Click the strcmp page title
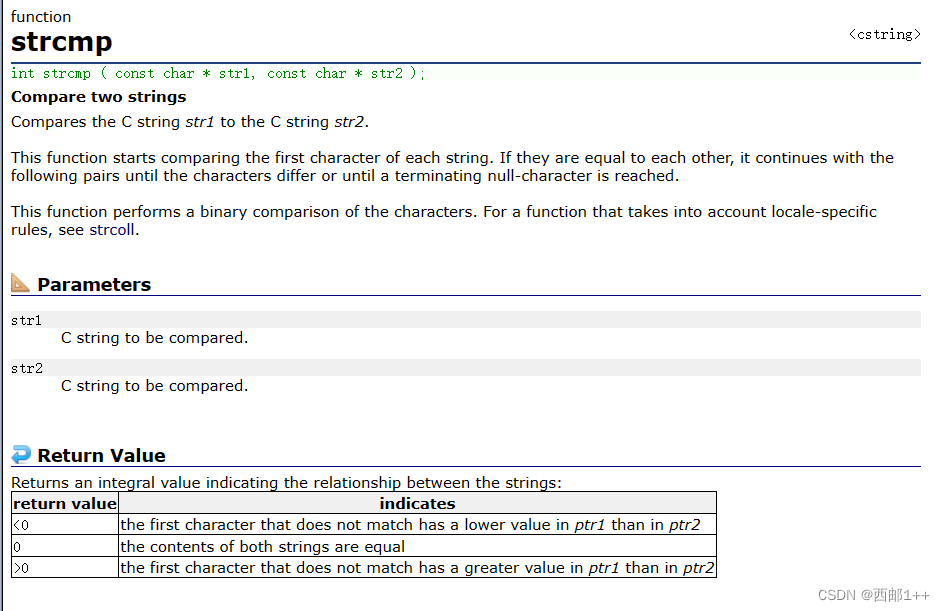The height and width of the screenshot is (611, 945). (61, 43)
